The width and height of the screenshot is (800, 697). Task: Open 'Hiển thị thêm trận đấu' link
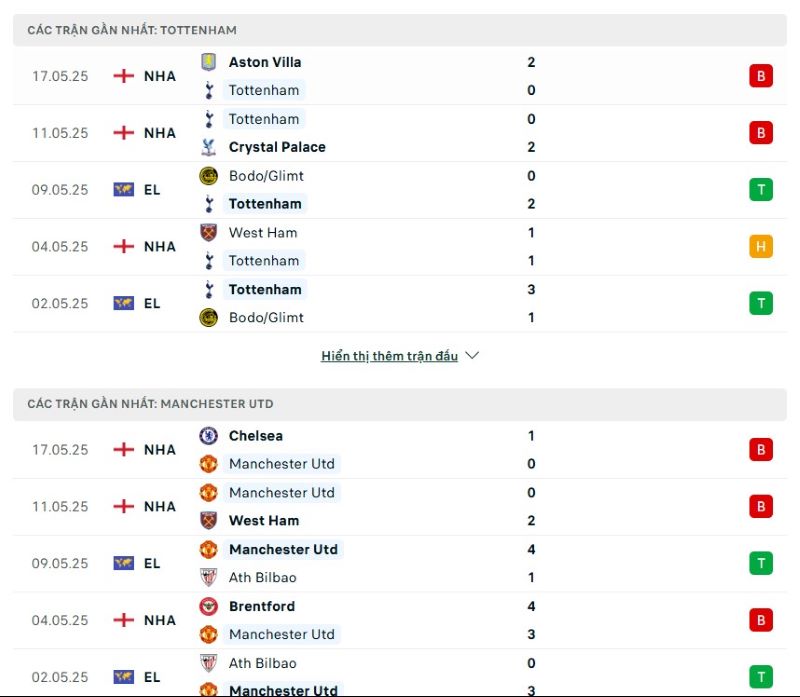[389, 356]
